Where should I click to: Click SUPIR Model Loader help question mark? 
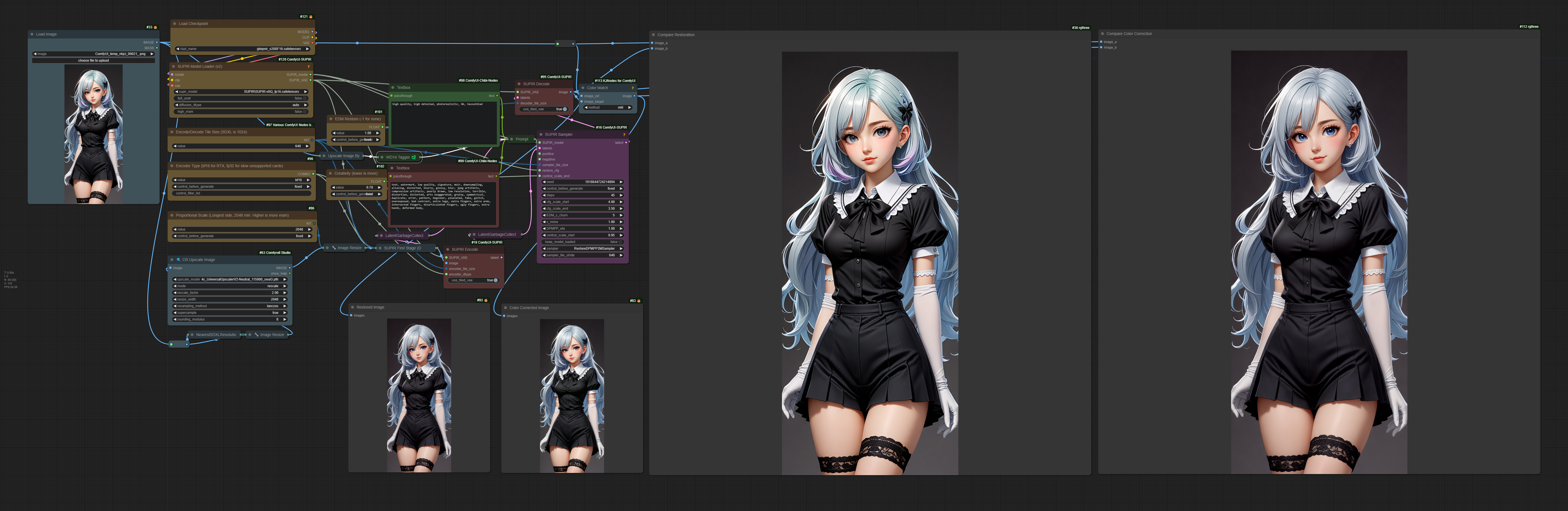309,66
